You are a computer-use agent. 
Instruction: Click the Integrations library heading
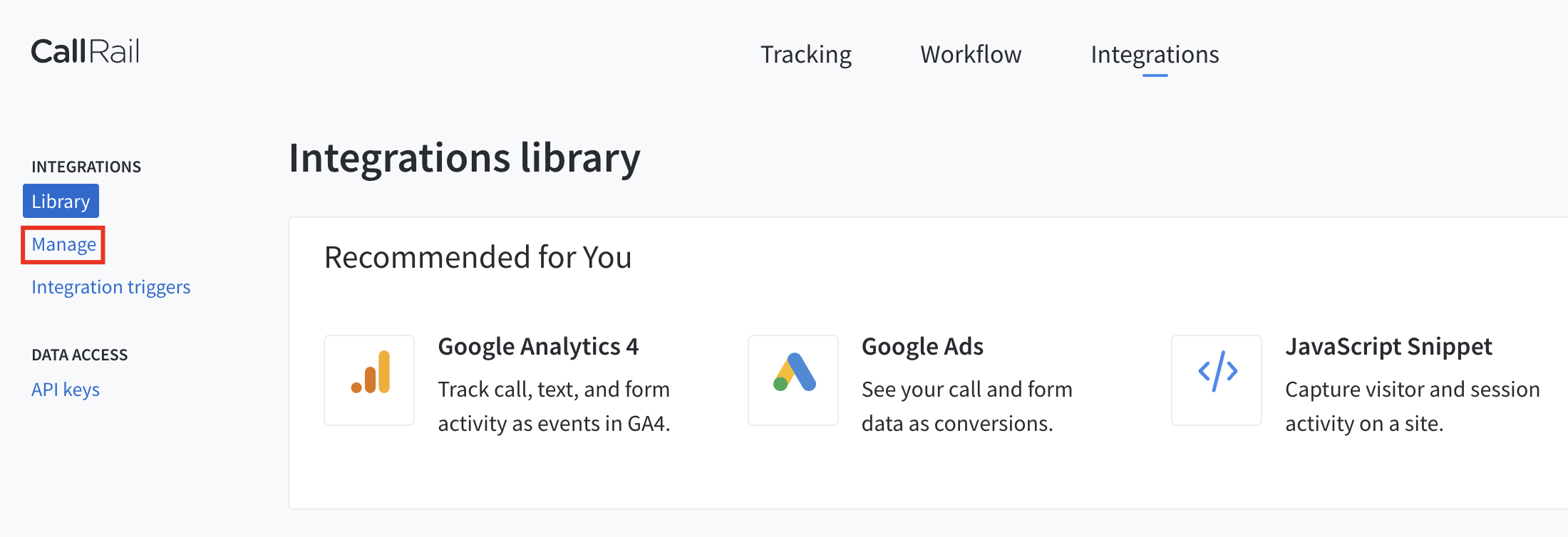point(465,158)
